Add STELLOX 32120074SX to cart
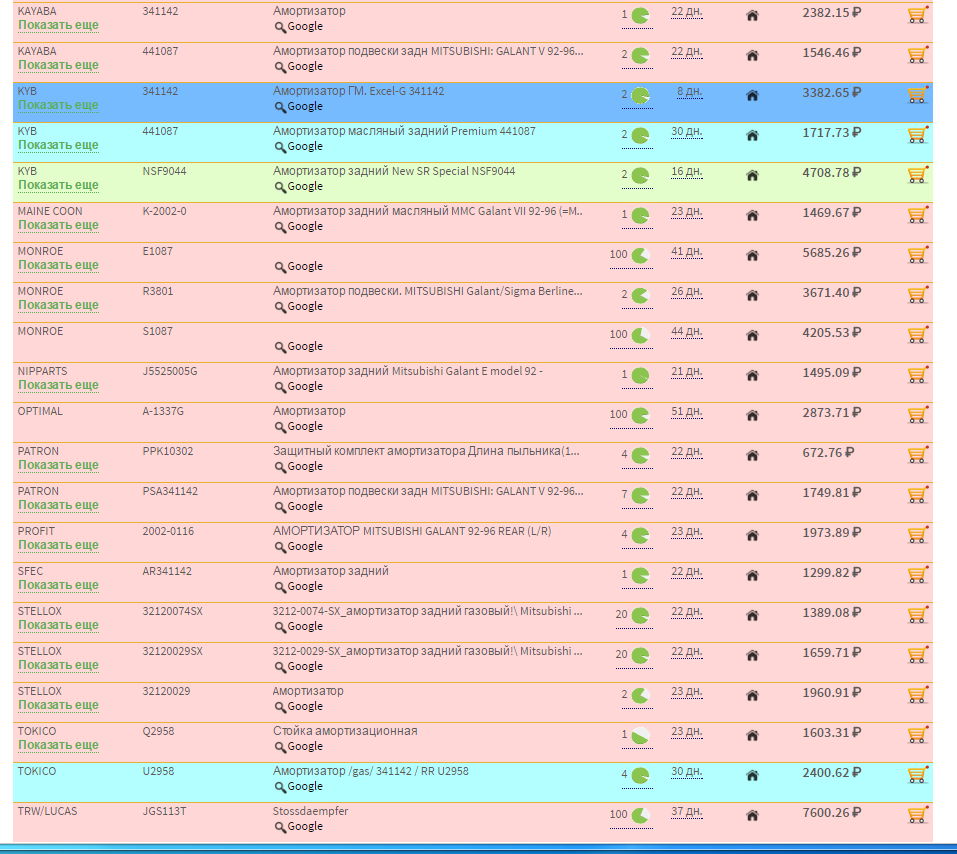Viewport: 957px width, 854px height. (917, 615)
